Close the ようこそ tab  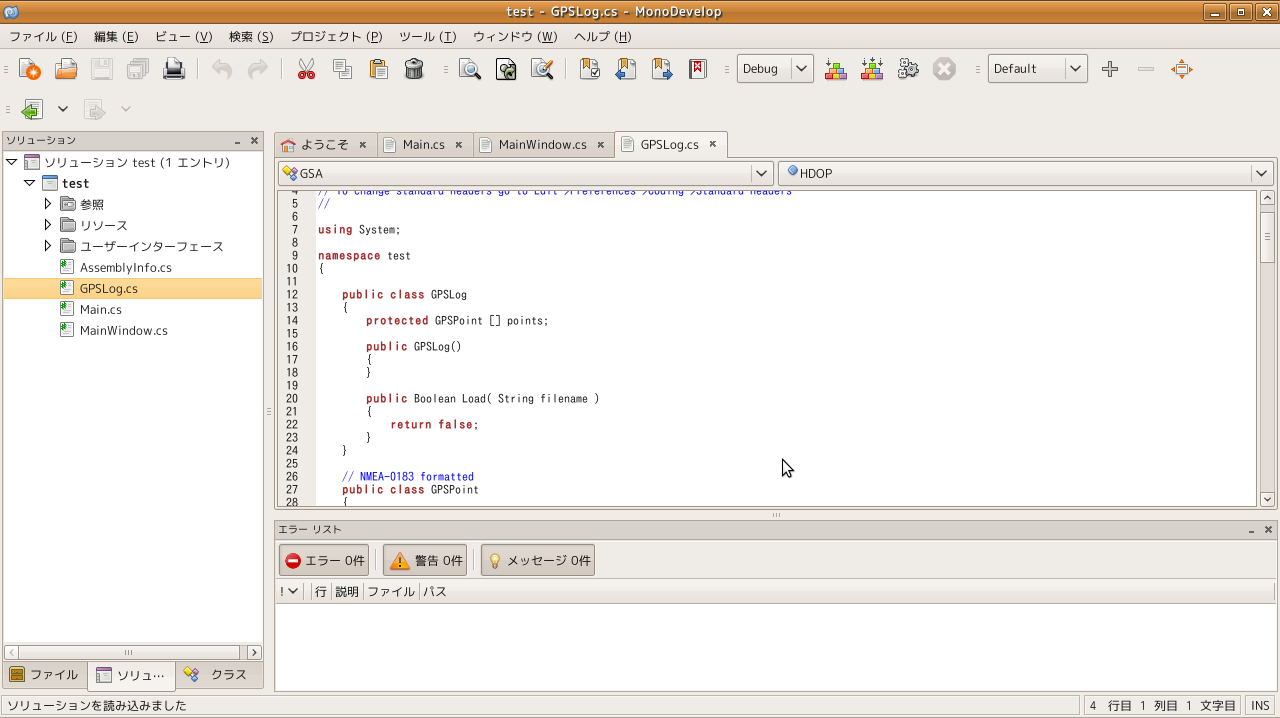(363, 145)
